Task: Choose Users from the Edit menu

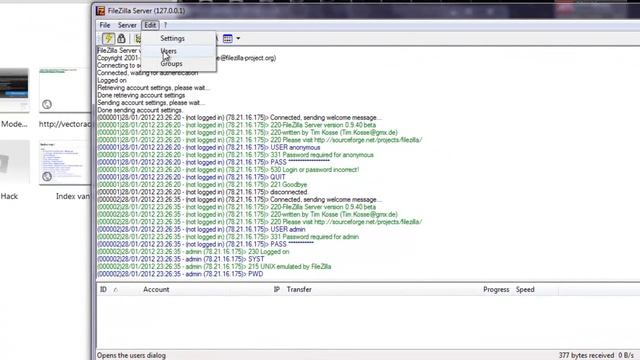Action: tap(179, 51)
